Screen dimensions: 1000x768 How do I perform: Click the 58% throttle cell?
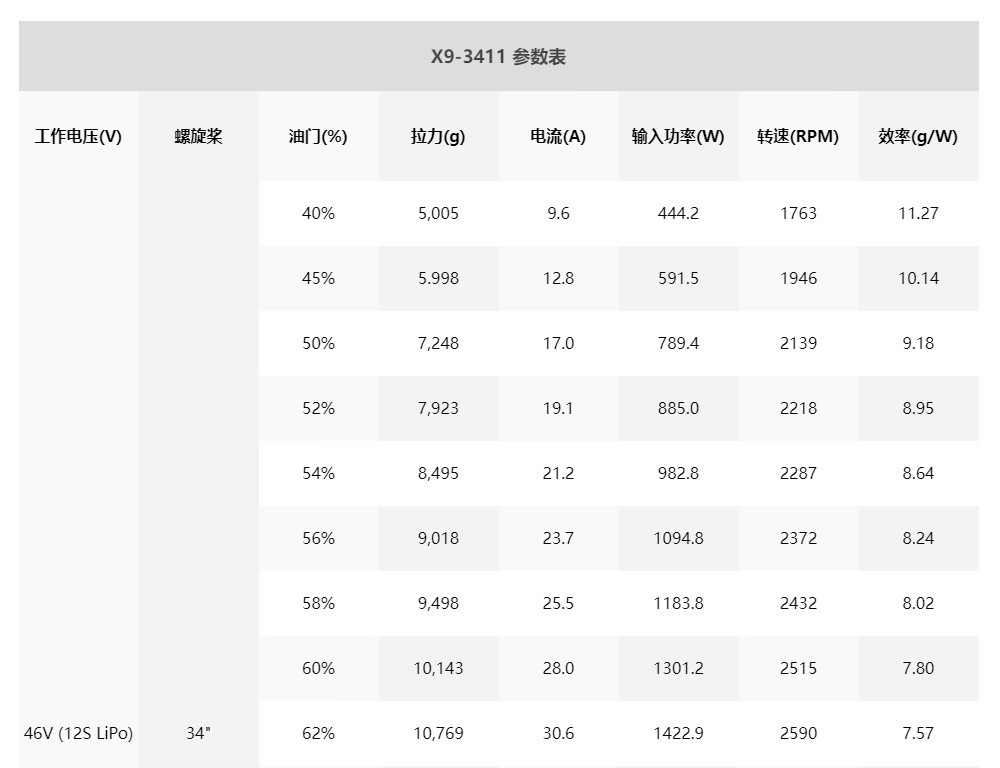click(x=318, y=603)
